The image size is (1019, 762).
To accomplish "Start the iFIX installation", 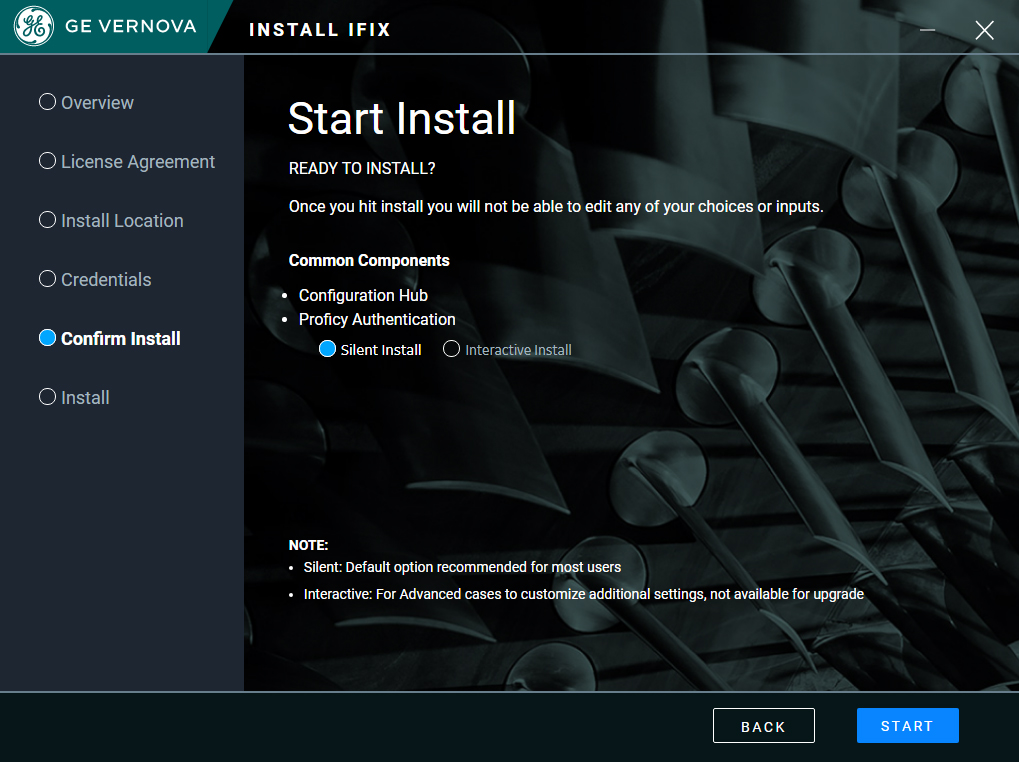I will 907,726.
